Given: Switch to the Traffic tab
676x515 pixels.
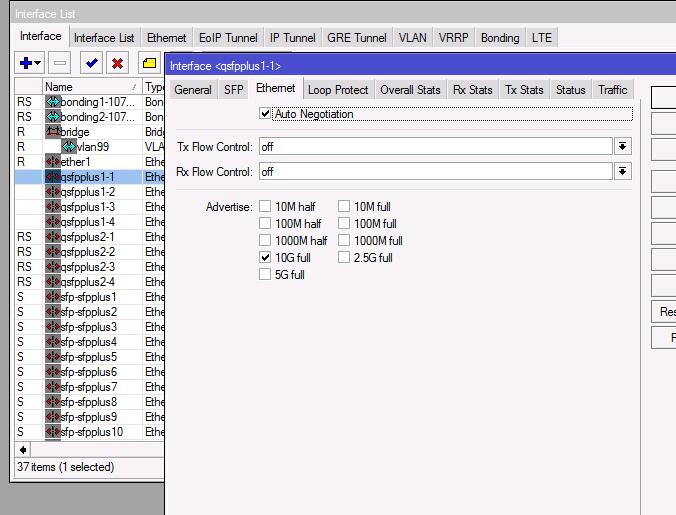Looking at the screenshot, I should tap(613, 90).
